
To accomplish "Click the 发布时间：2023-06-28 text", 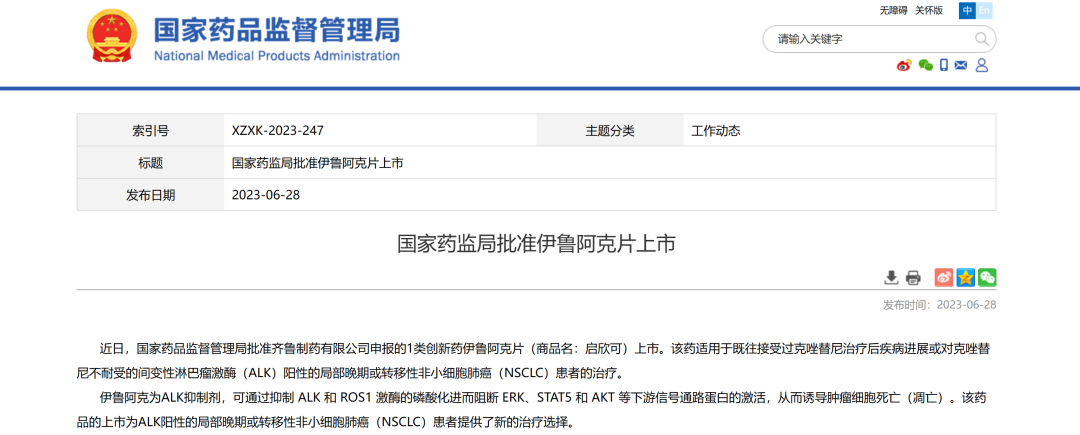I will [x=939, y=305].
